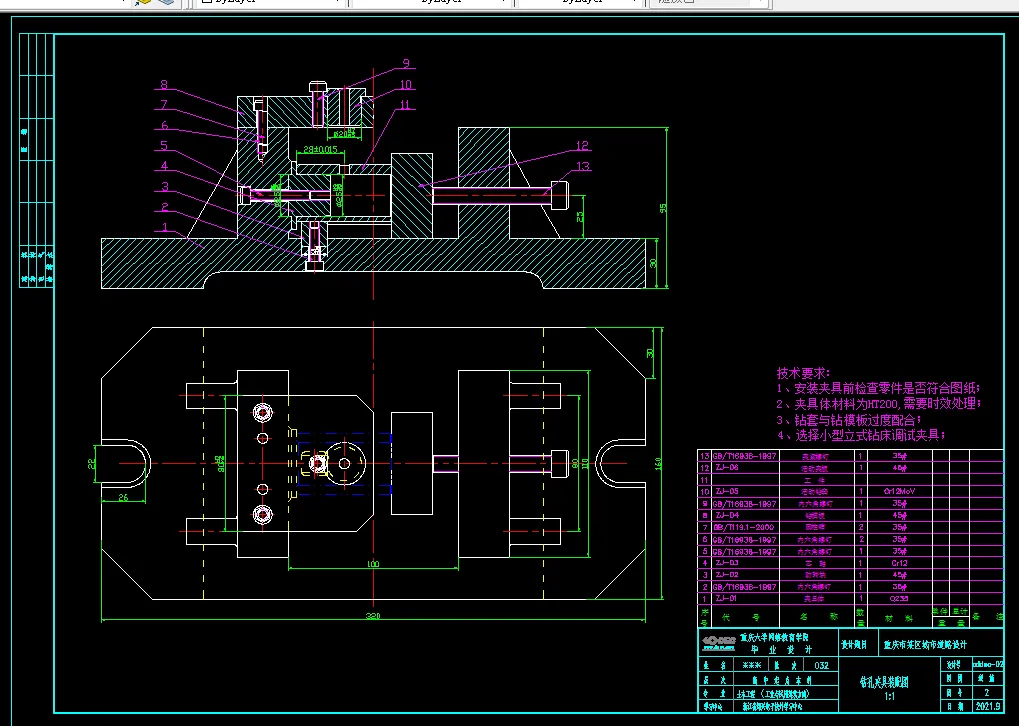Viewport: 1019px width, 726px height.
Task: Click the 材料 column header
Action: coord(899,618)
